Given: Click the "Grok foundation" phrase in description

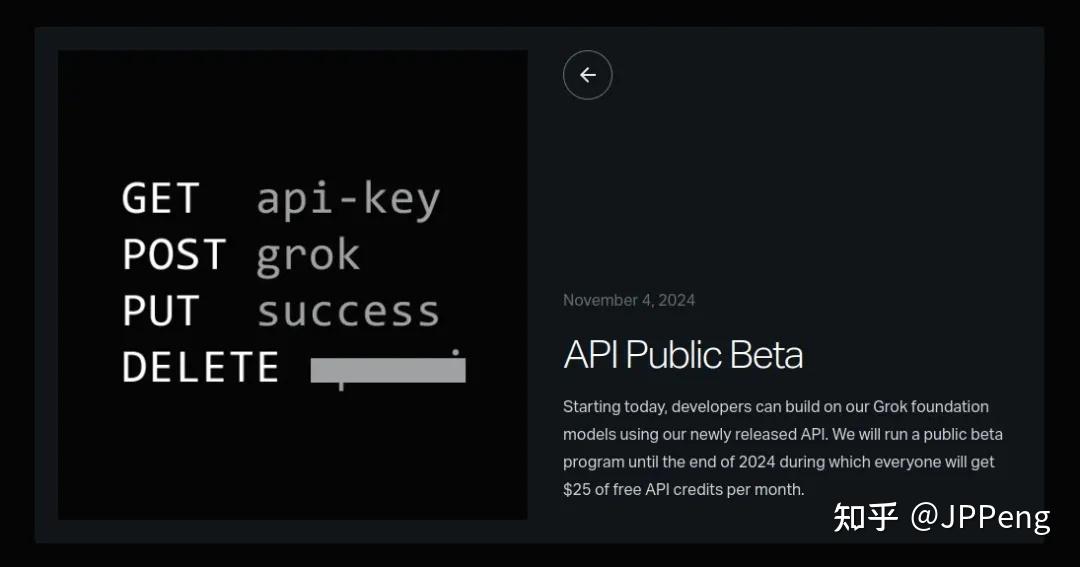Looking at the screenshot, I should (x=931, y=406).
